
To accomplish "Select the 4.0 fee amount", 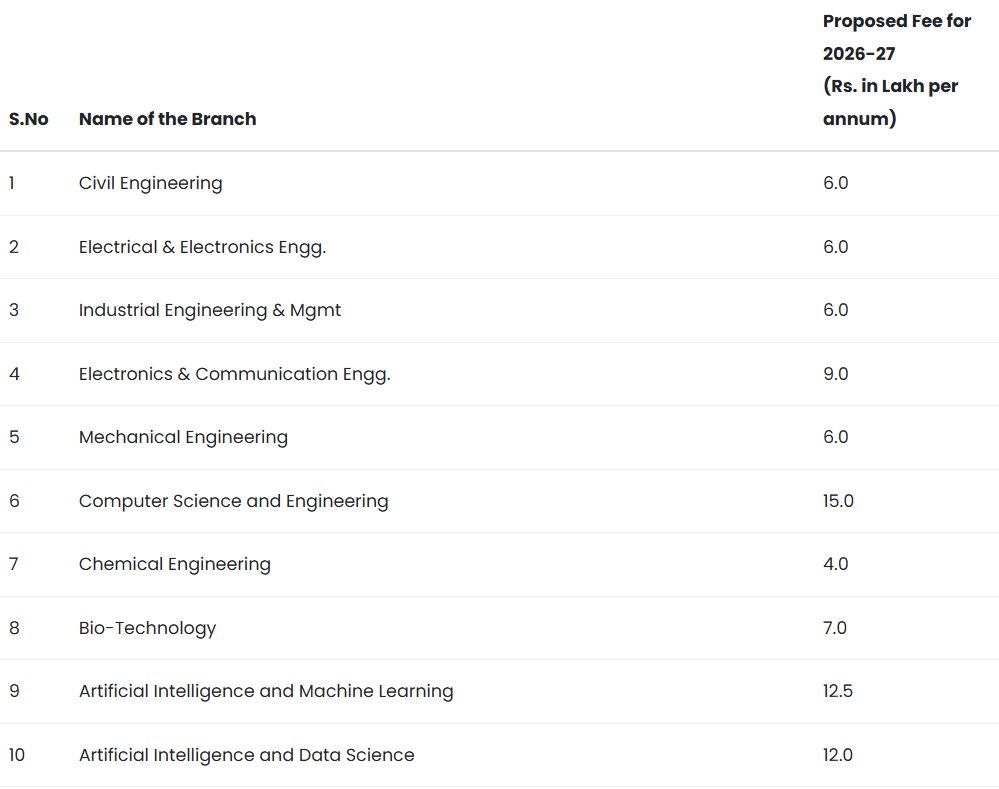I will tap(835, 564).
